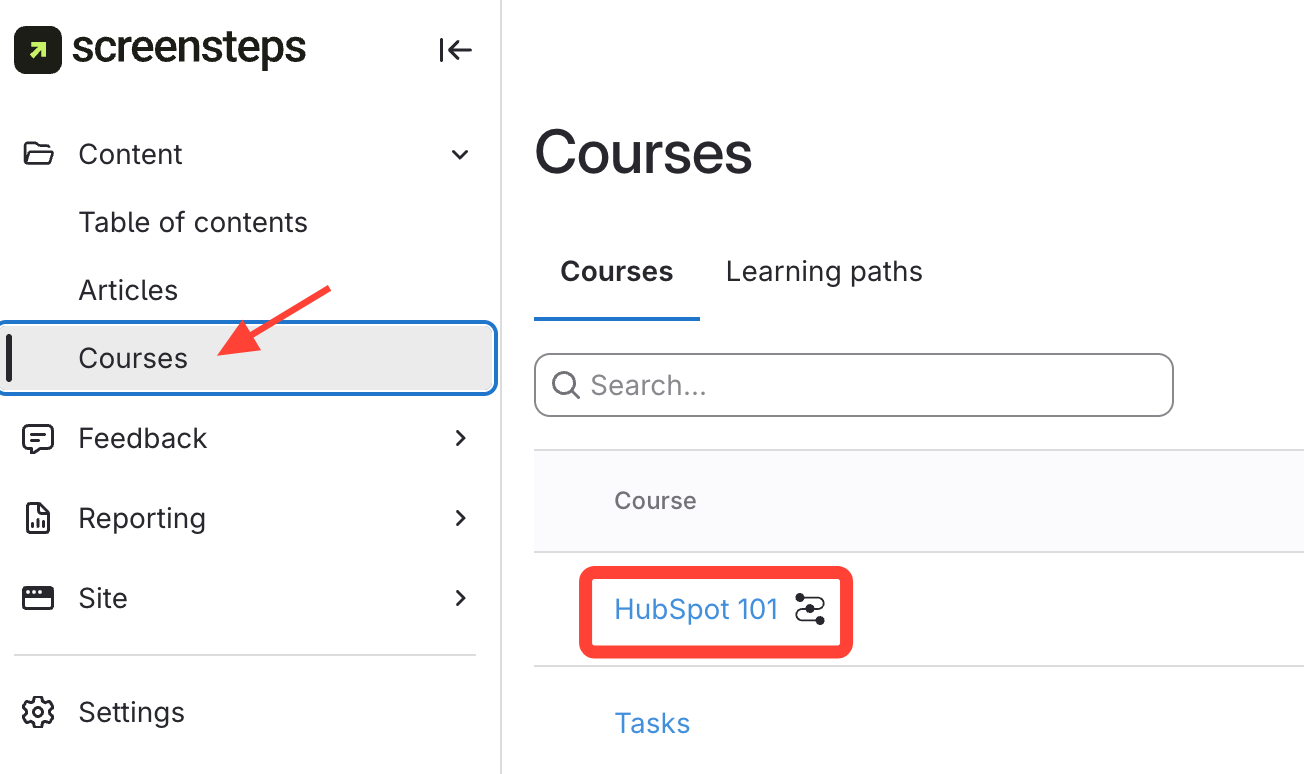Collapse the sidebar with arrow icon
Image resolution: width=1304 pixels, height=774 pixels.
[x=455, y=50]
